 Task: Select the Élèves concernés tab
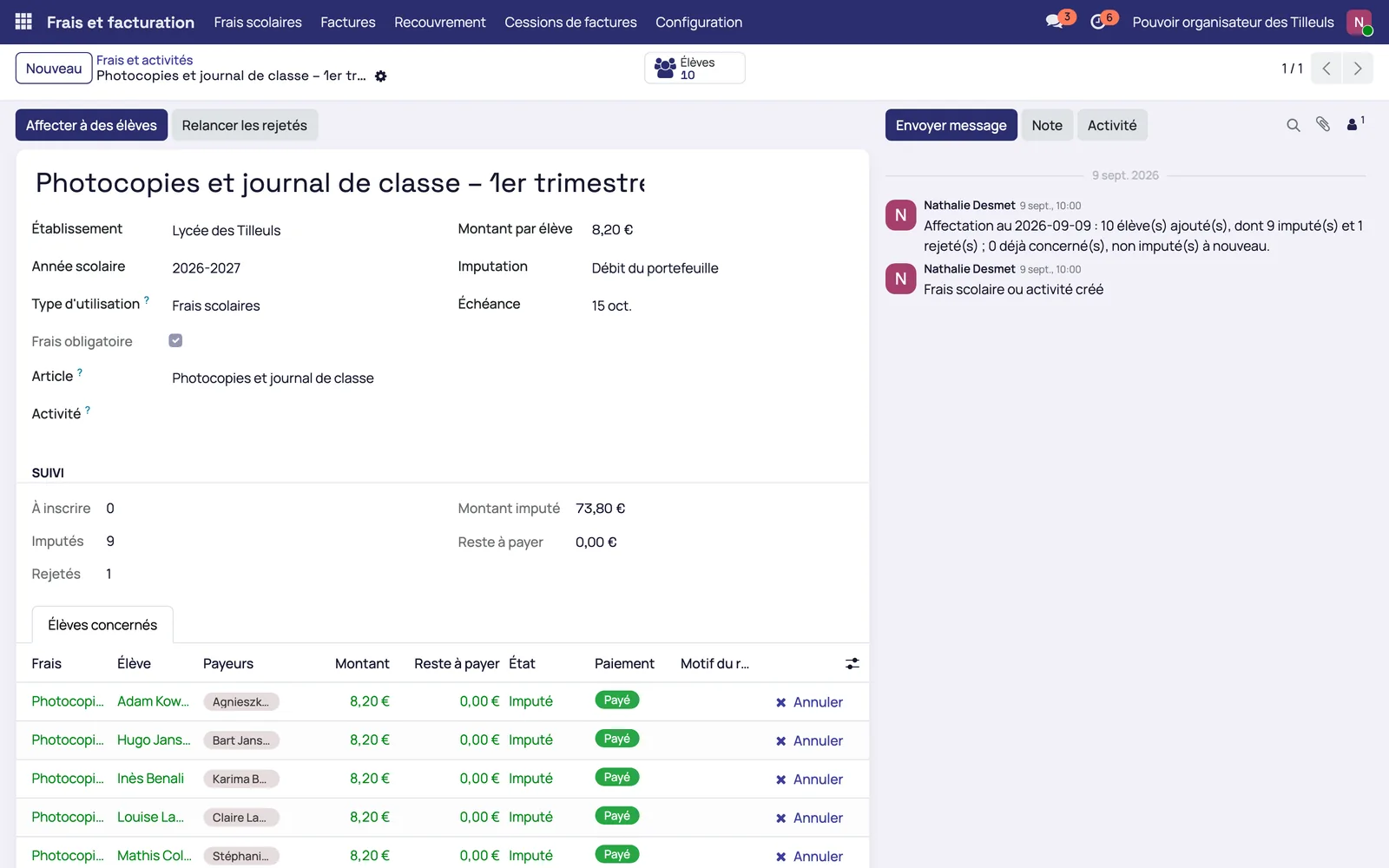pos(102,625)
